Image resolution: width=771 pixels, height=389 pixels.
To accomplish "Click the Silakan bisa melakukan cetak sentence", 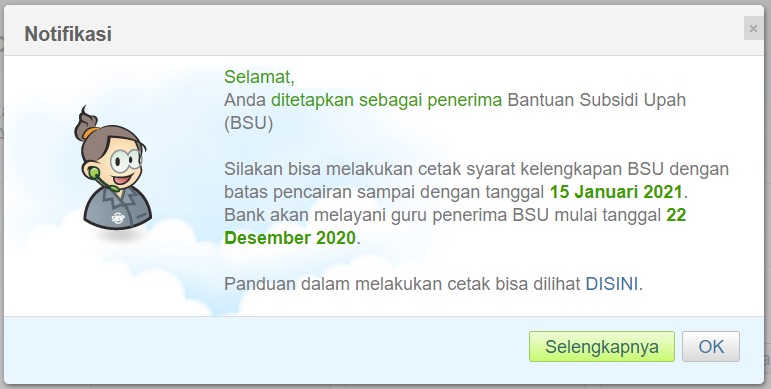I will pyautogui.click(x=476, y=169).
